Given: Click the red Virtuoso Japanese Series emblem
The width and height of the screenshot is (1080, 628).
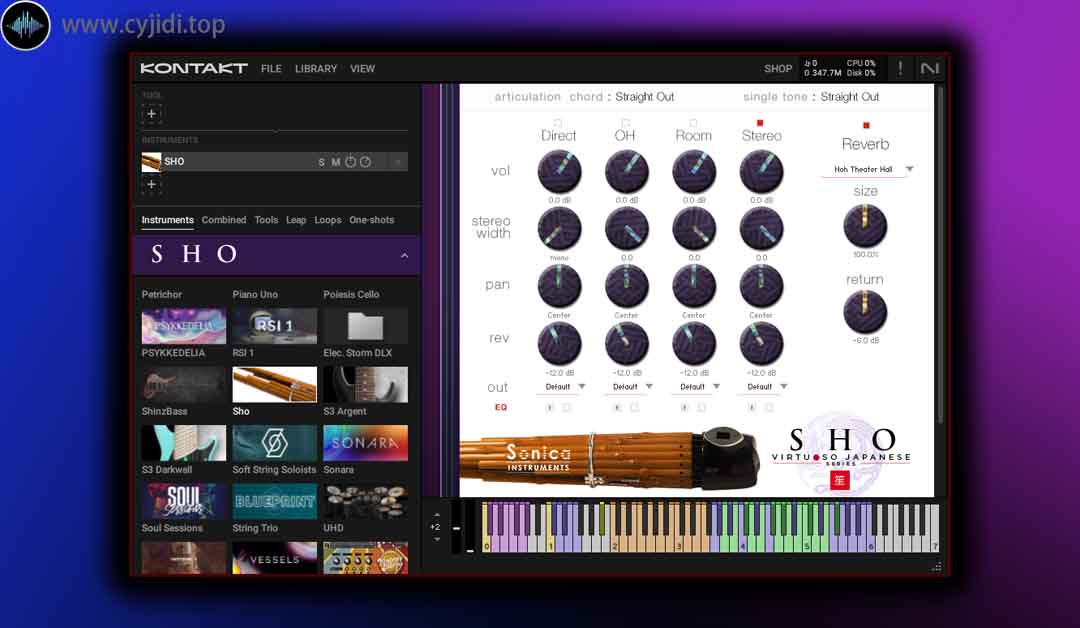Looking at the screenshot, I should click(838, 481).
